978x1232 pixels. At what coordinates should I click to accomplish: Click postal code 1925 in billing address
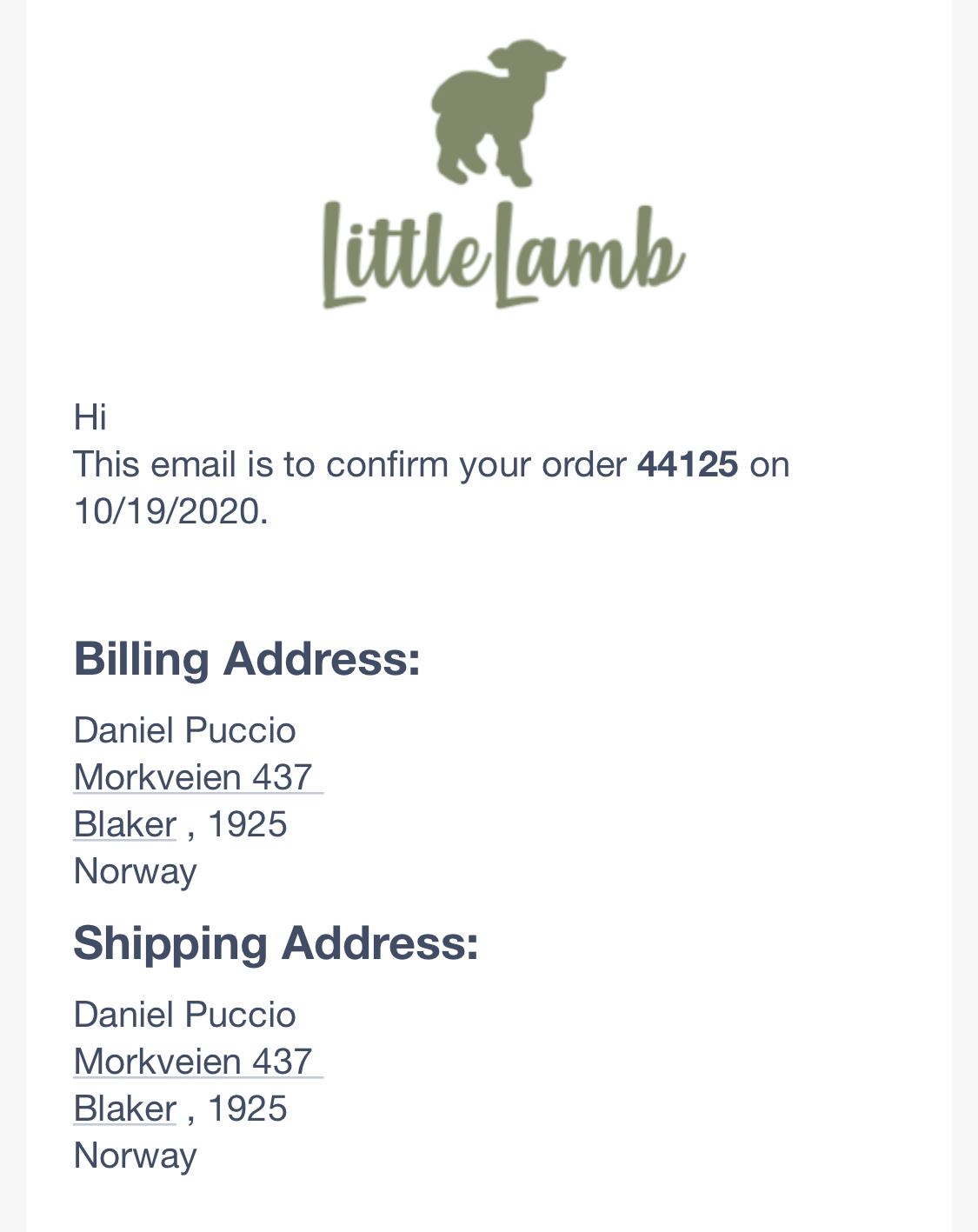[248, 824]
